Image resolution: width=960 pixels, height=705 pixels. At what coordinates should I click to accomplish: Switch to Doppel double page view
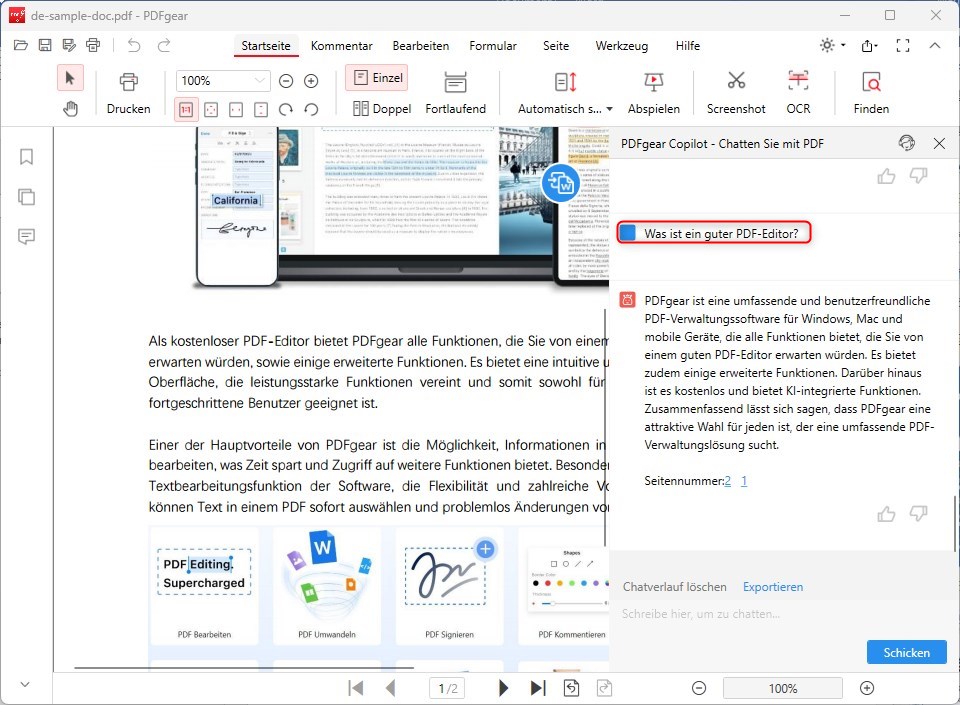[x=381, y=108]
